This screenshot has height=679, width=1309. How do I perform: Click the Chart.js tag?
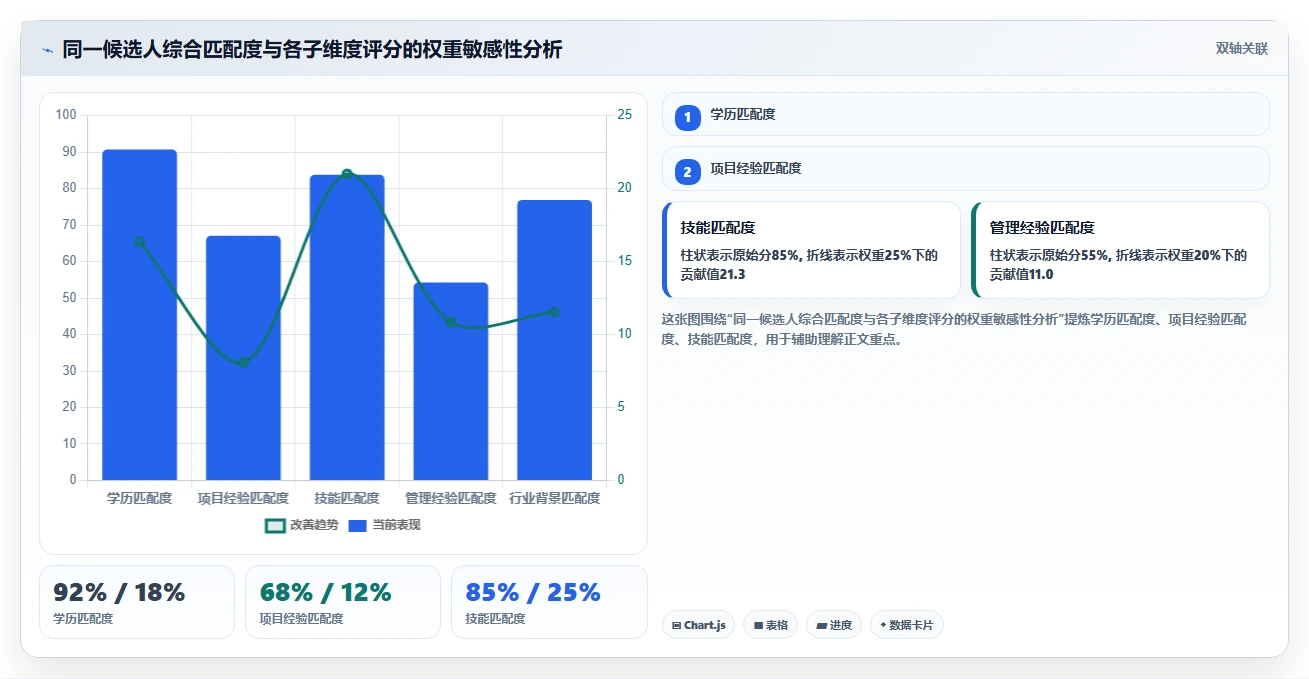click(x=698, y=625)
